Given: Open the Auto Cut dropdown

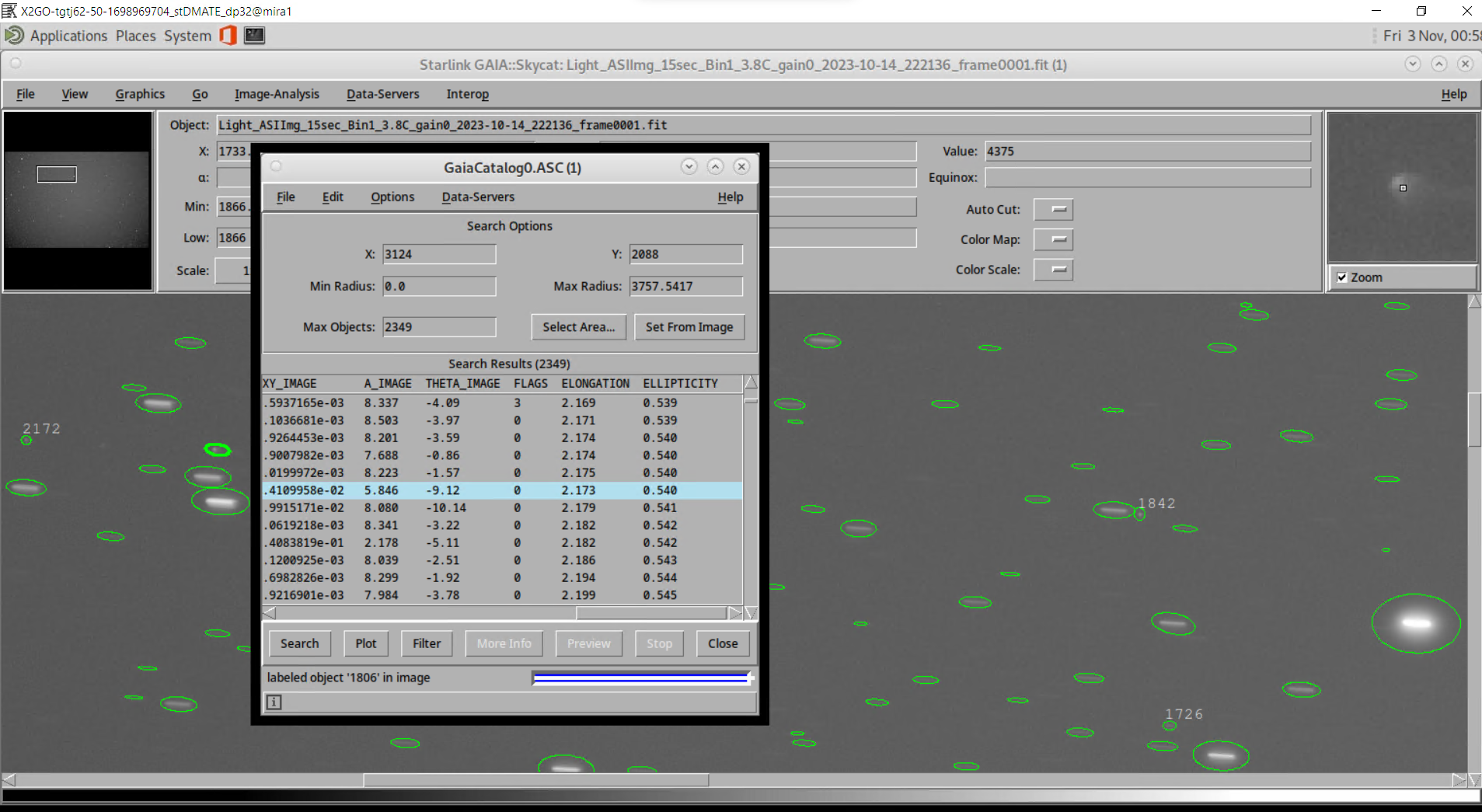Looking at the screenshot, I should tap(1053, 210).
